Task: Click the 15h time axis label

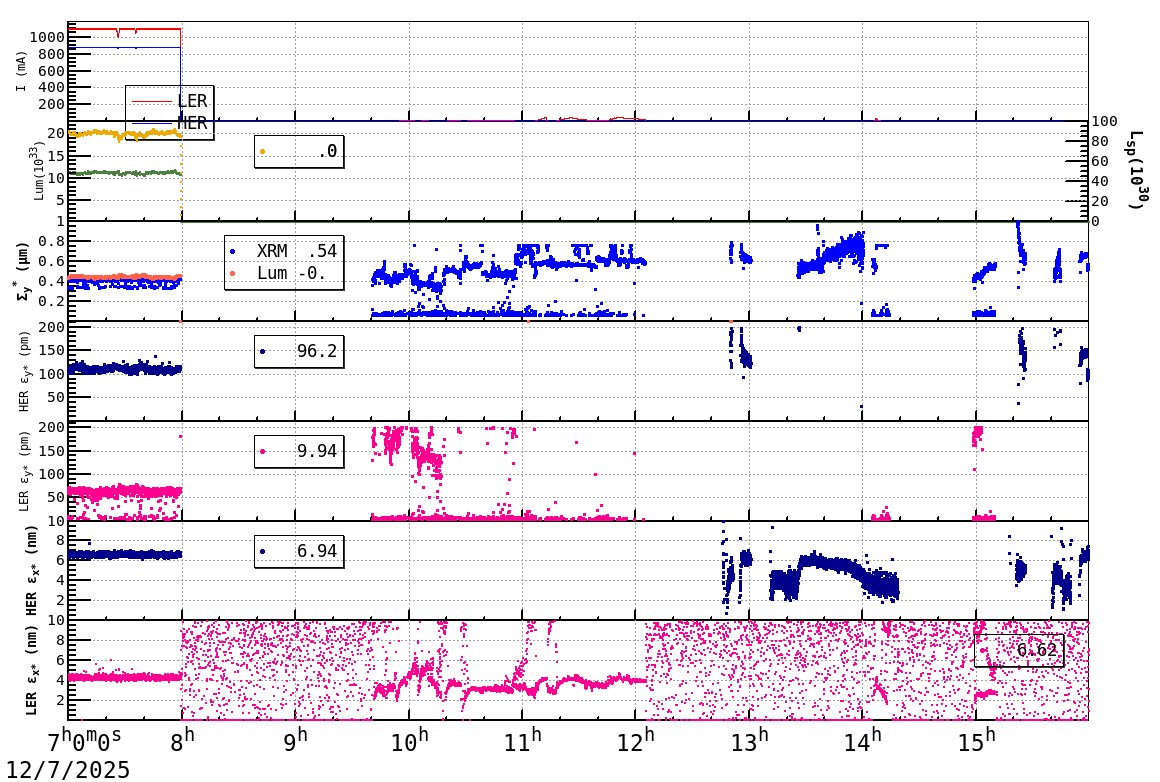Action: (x=975, y=739)
